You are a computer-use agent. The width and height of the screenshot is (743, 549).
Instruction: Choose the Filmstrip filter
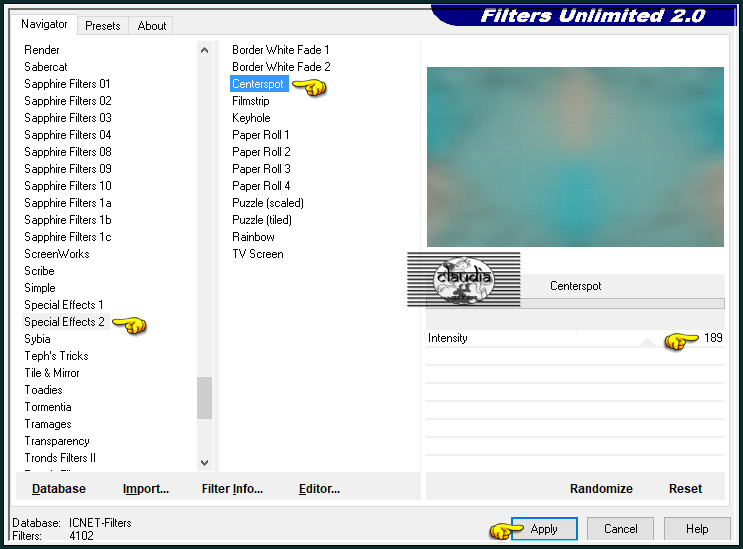251,101
